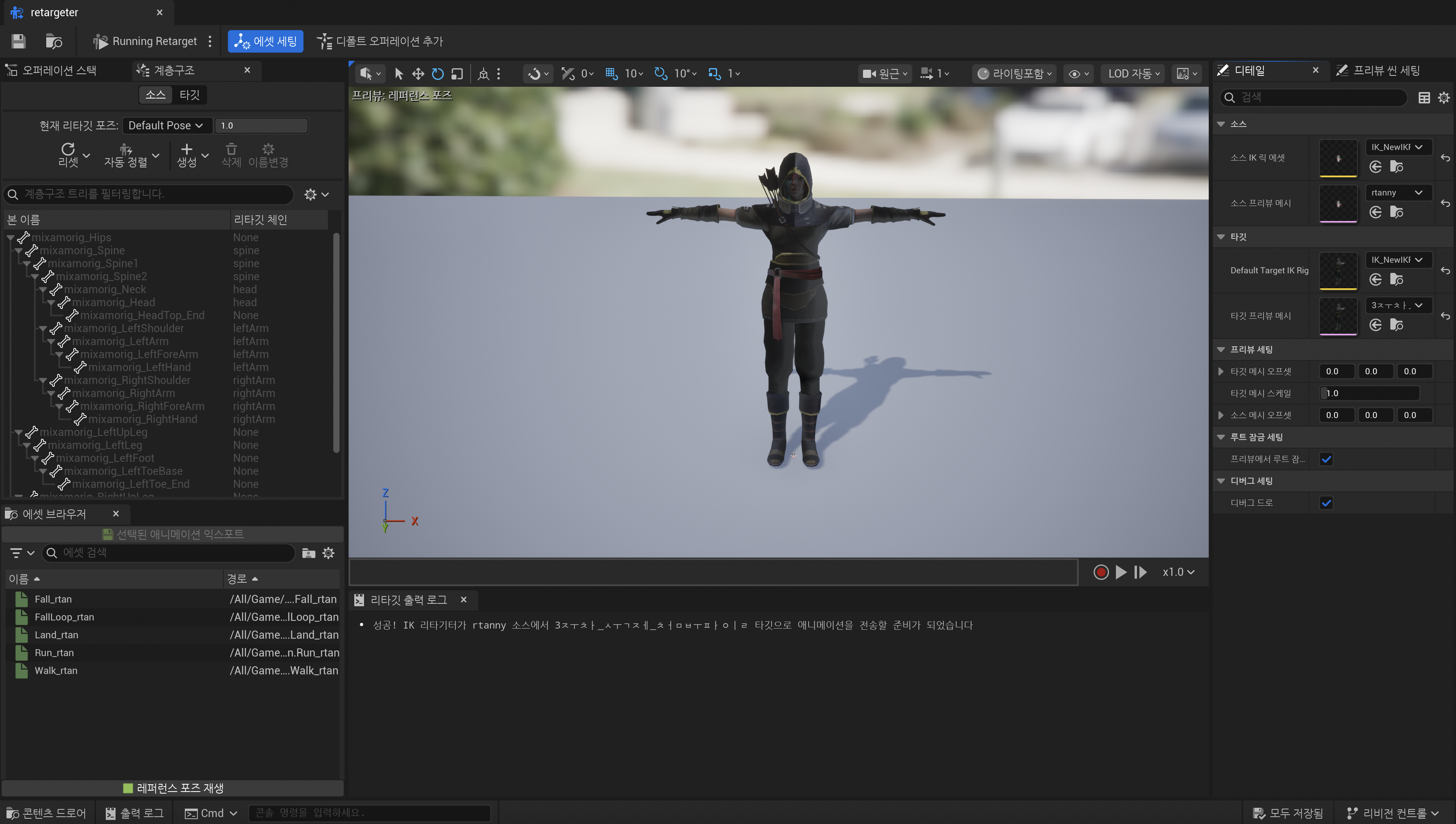Click 디폴트 오퍼레이션 추가 button
Viewport: 1456px width, 824px height.
click(380, 41)
